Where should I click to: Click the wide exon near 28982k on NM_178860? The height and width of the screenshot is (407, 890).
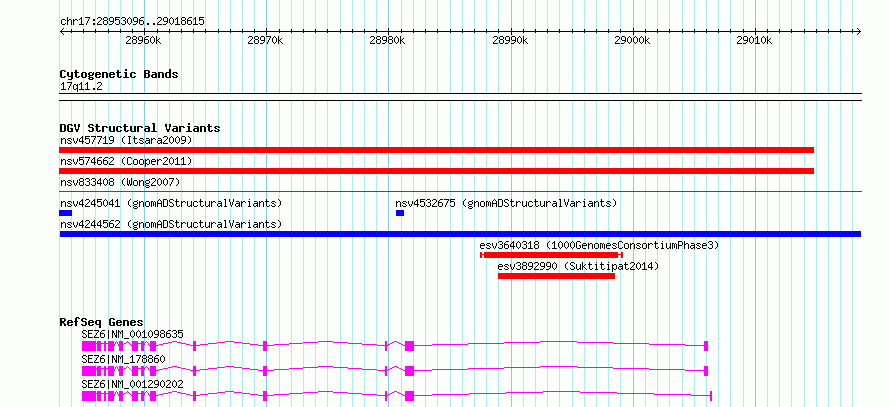point(409,371)
